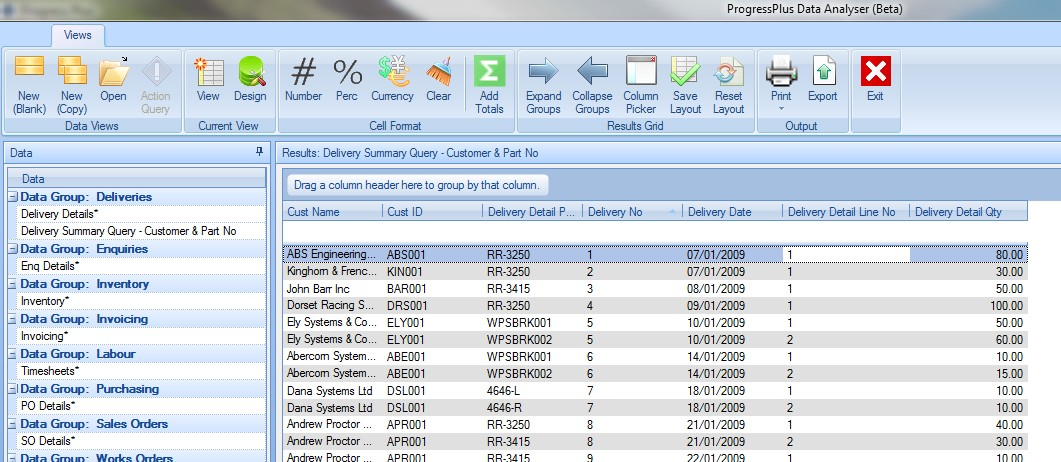Click the Add Totals sigma icon
This screenshot has height=462, width=1061.
pos(489,83)
